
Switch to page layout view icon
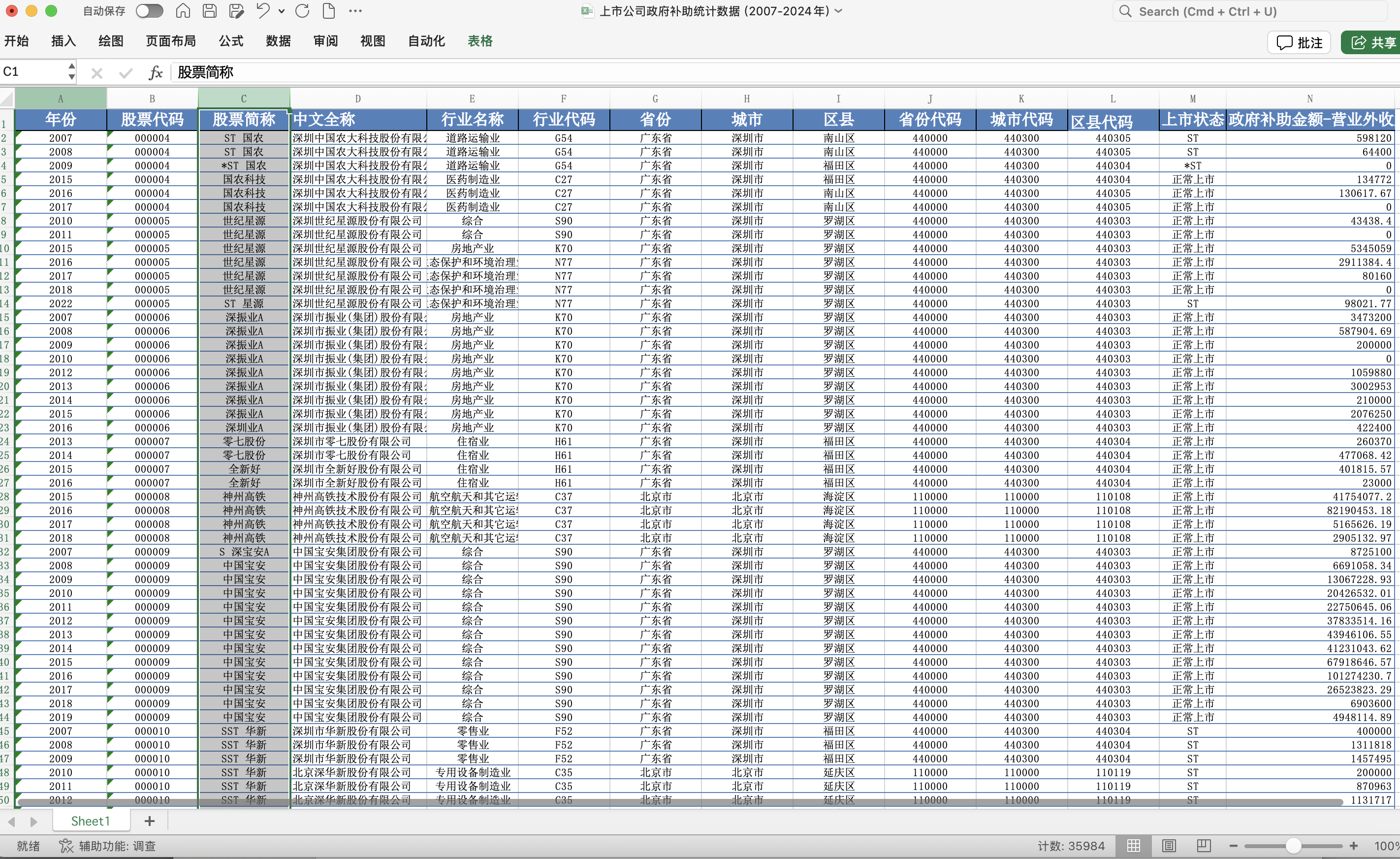click(x=1168, y=845)
